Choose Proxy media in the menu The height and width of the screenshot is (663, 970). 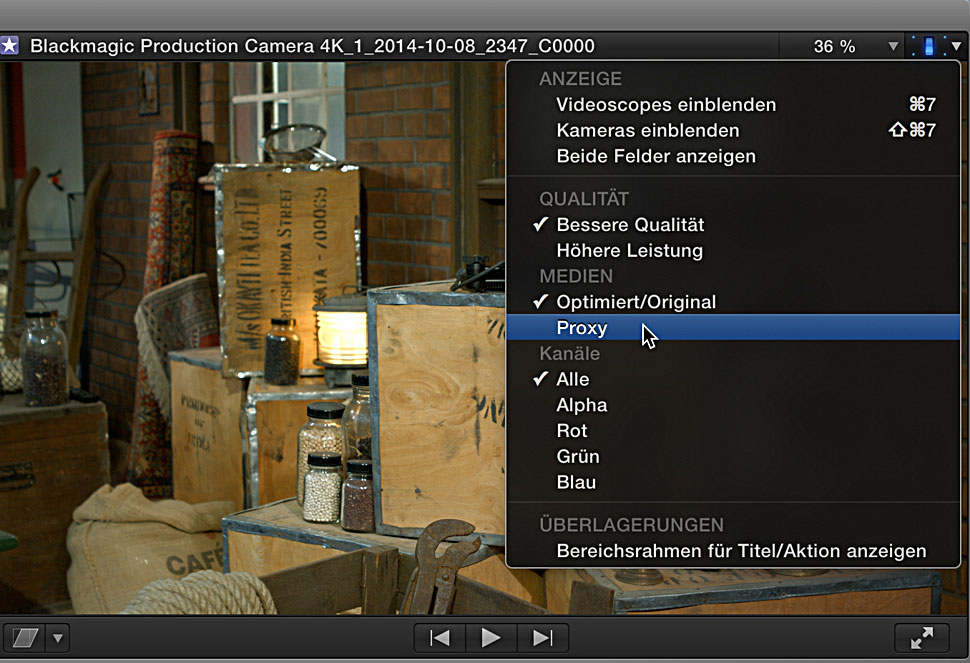[582, 328]
